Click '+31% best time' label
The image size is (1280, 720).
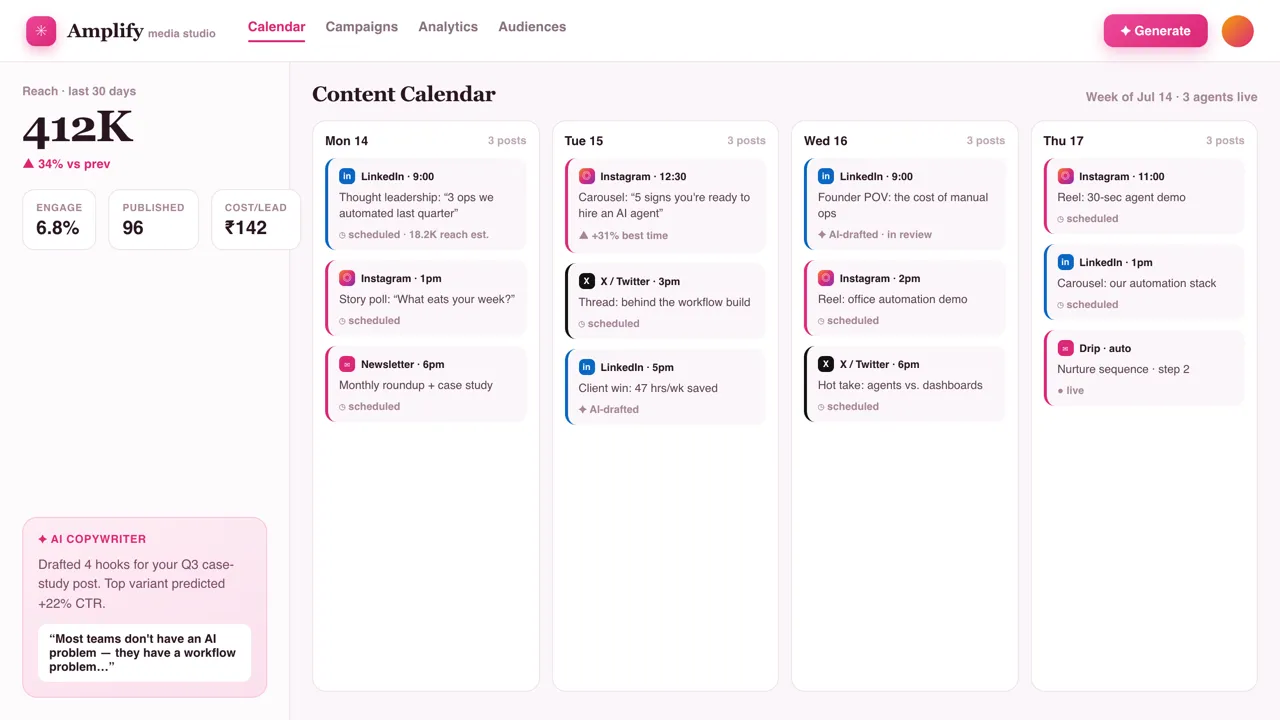click(x=623, y=236)
